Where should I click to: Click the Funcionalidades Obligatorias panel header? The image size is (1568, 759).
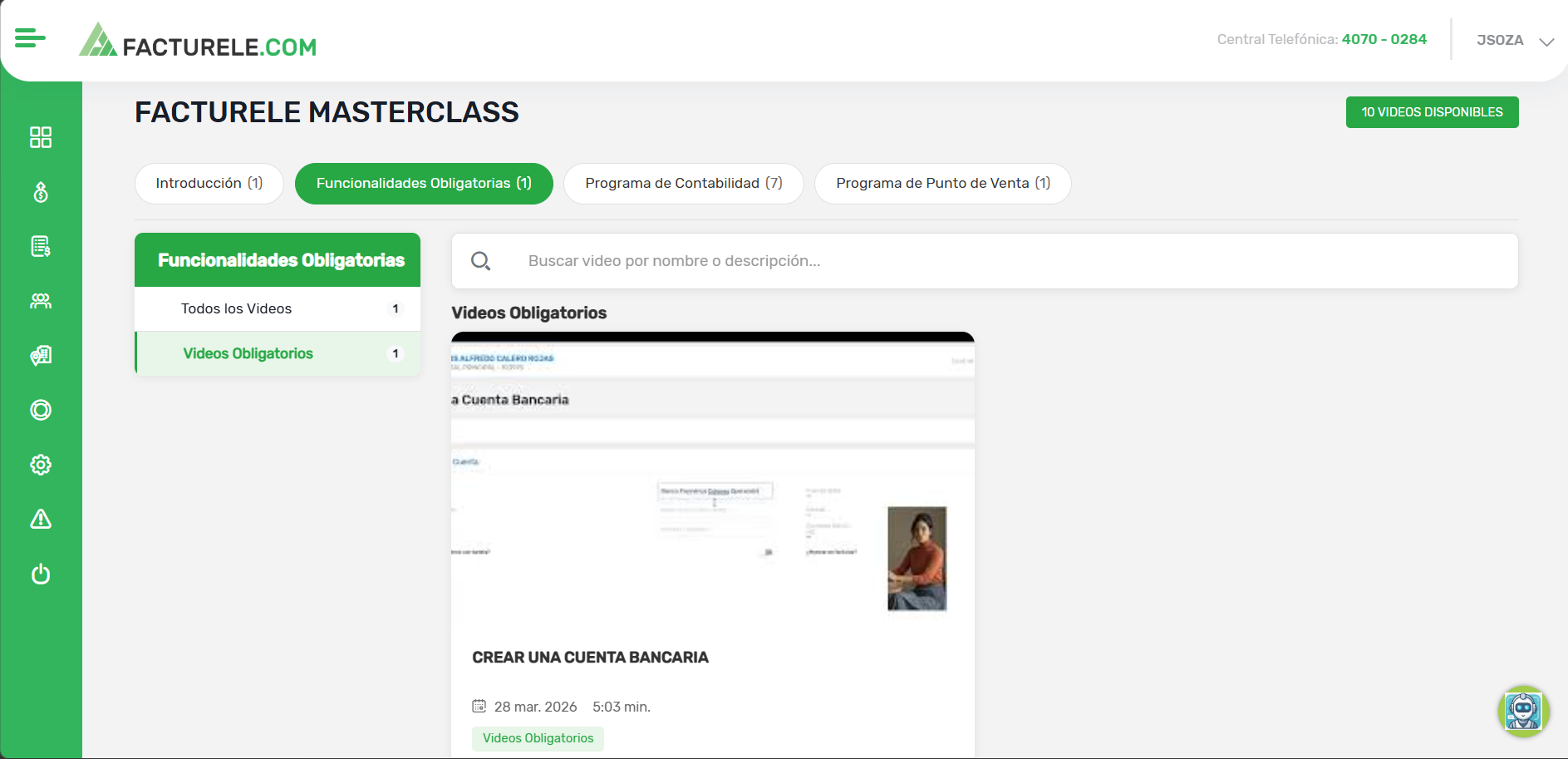278,260
